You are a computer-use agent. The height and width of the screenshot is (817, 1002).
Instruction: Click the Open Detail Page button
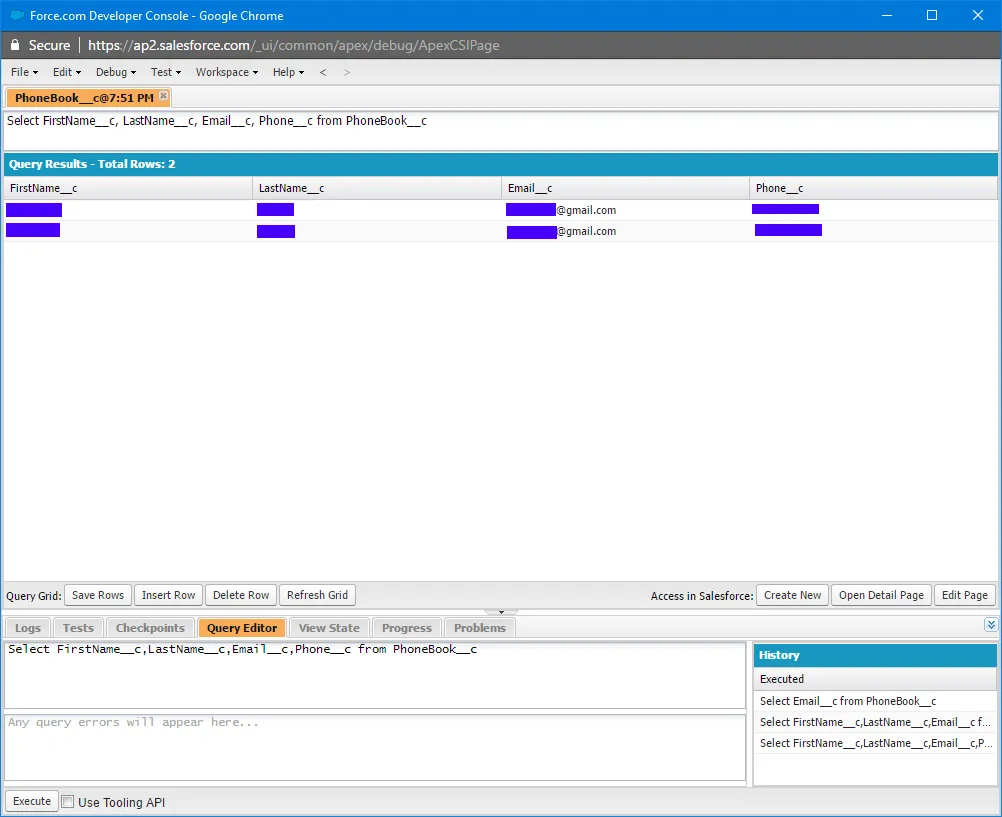881,595
